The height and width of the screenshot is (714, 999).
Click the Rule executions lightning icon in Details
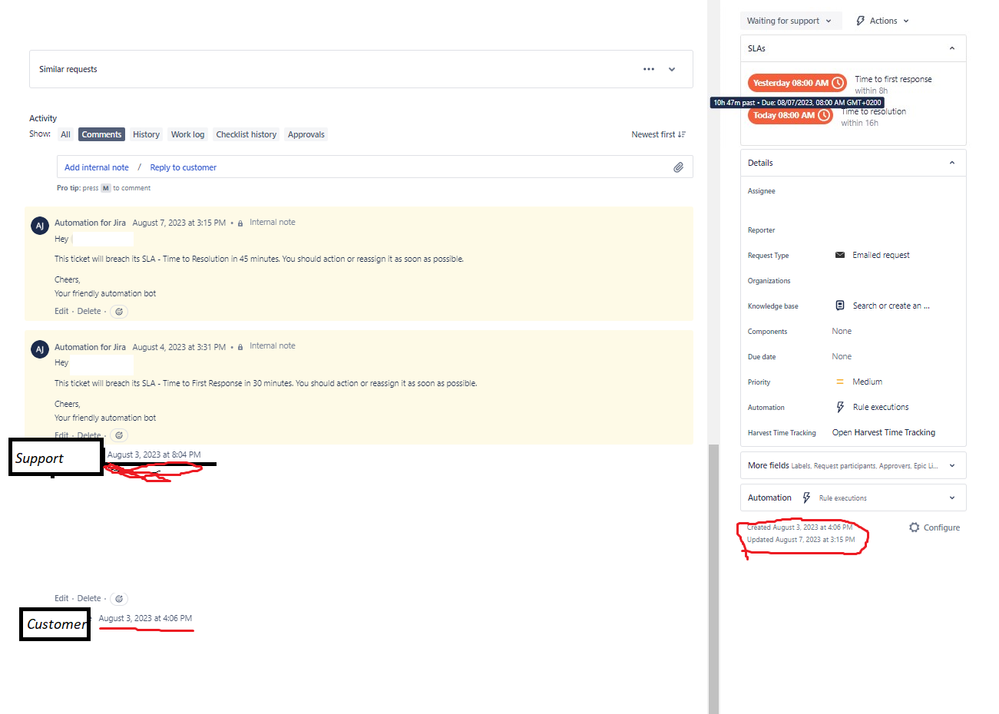pyautogui.click(x=840, y=407)
